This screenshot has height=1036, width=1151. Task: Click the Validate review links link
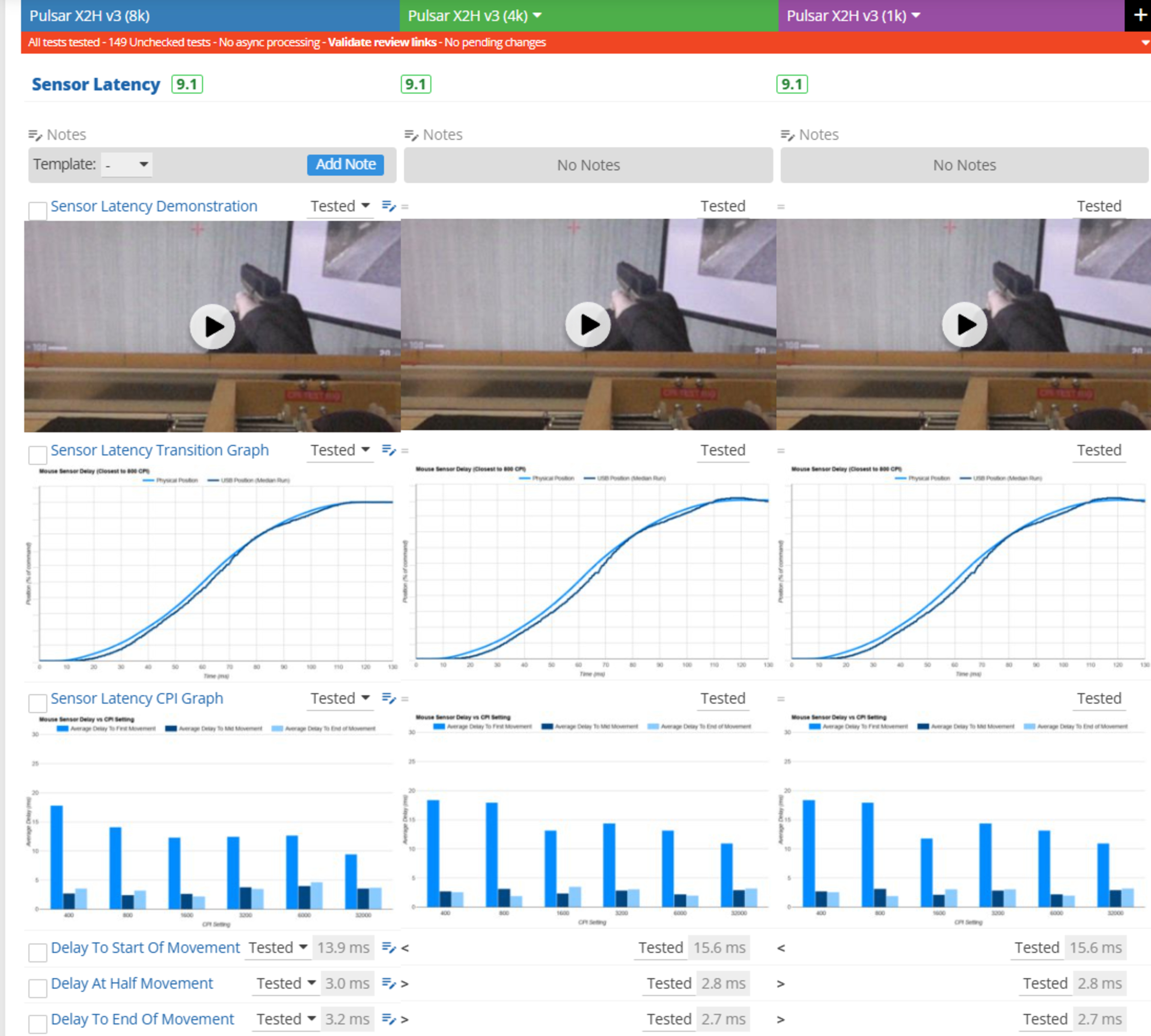[382, 42]
